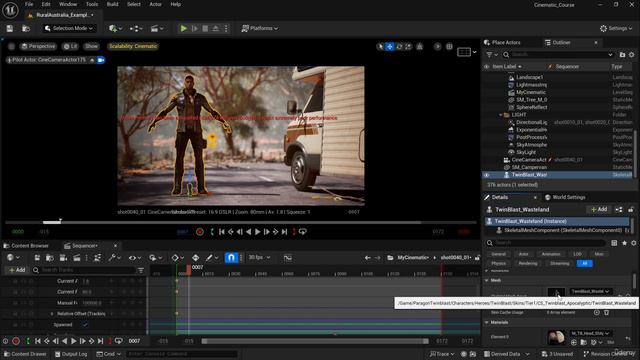Stop piloting actor with eject icon
Image resolution: width=640 pixels, height=360 pixels.
tap(92, 60)
